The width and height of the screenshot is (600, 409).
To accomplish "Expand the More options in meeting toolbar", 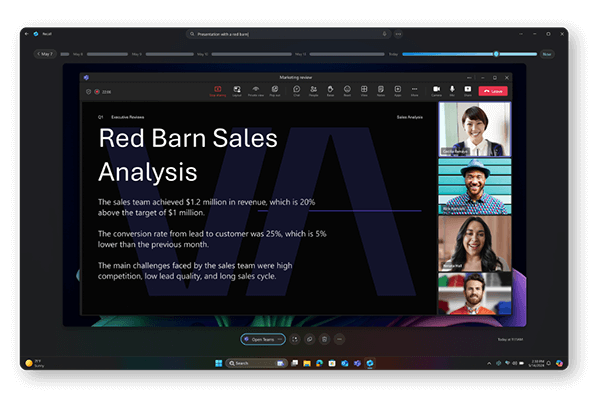I will pyautogui.click(x=414, y=90).
